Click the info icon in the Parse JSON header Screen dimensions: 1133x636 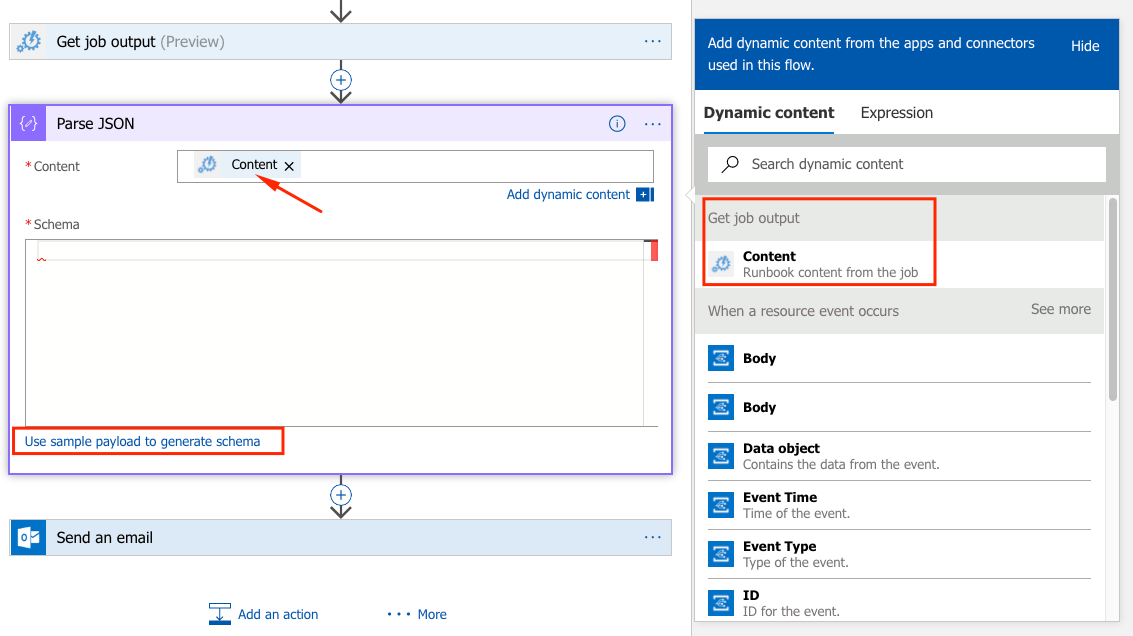tap(617, 123)
